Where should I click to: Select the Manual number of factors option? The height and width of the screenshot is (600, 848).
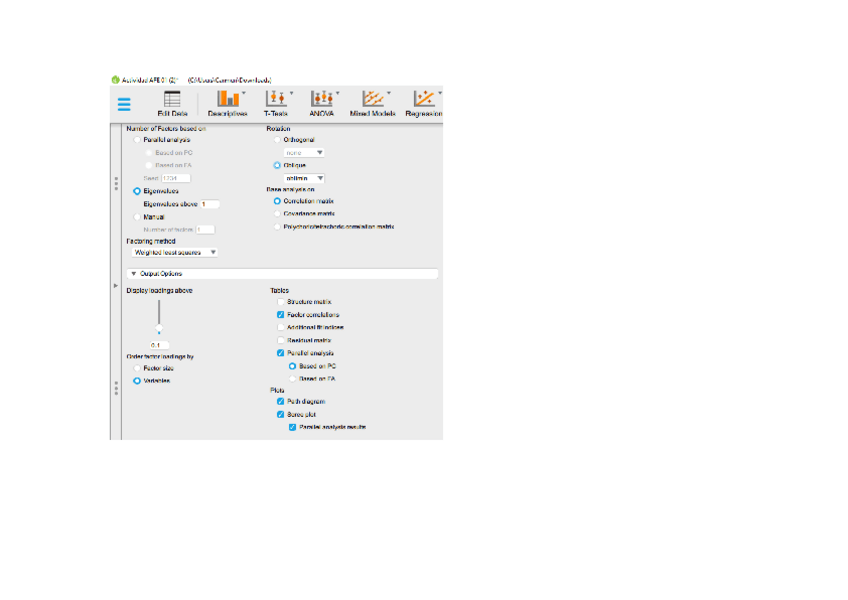[137, 217]
